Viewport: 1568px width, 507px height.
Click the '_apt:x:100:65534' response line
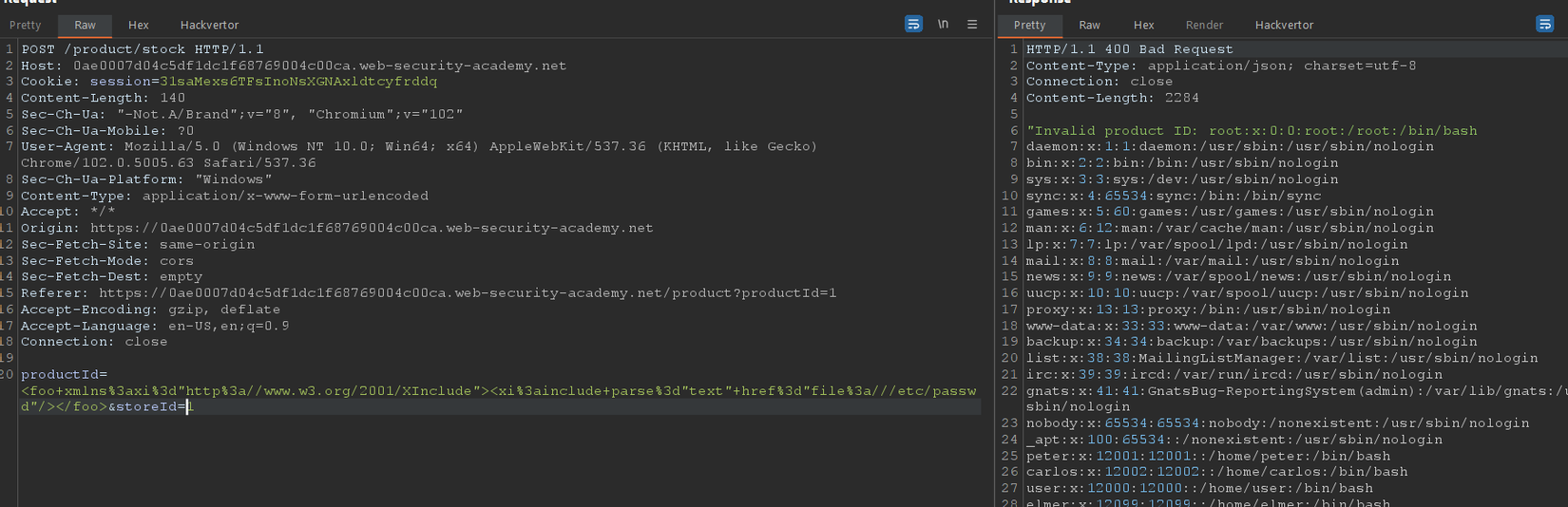[1234, 440]
